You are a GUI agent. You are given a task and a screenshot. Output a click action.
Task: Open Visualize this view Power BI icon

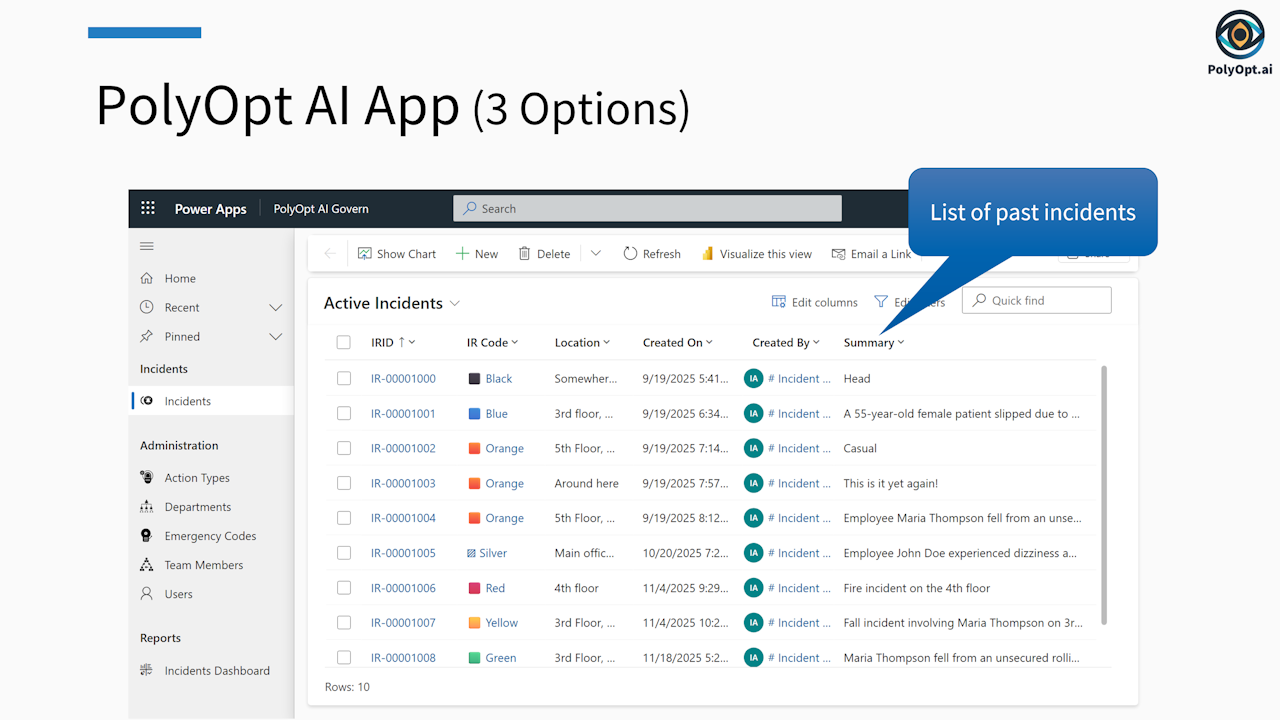[707, 254]
